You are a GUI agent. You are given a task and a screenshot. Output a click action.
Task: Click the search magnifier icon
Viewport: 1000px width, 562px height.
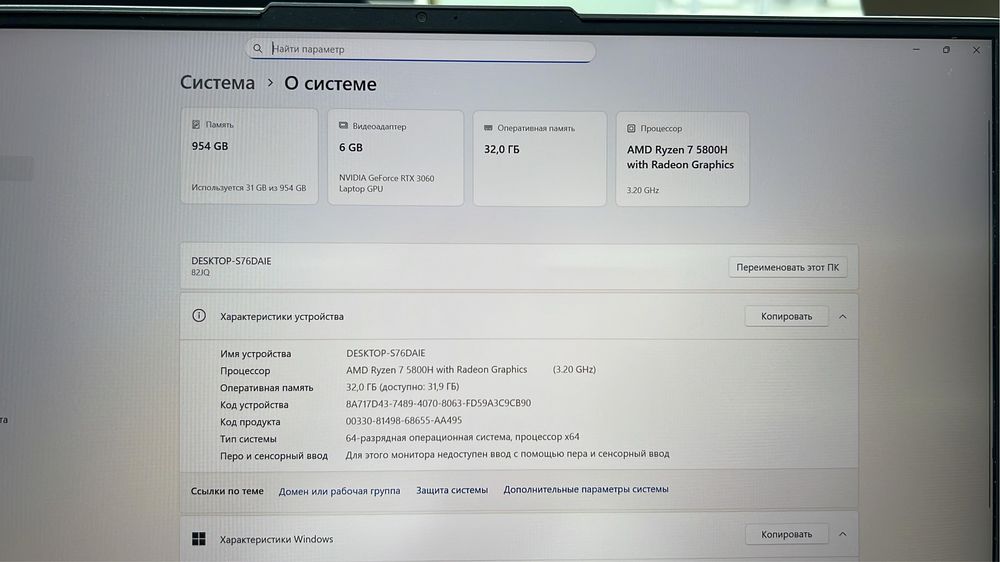pyautogui.click(x=258, y=48)
